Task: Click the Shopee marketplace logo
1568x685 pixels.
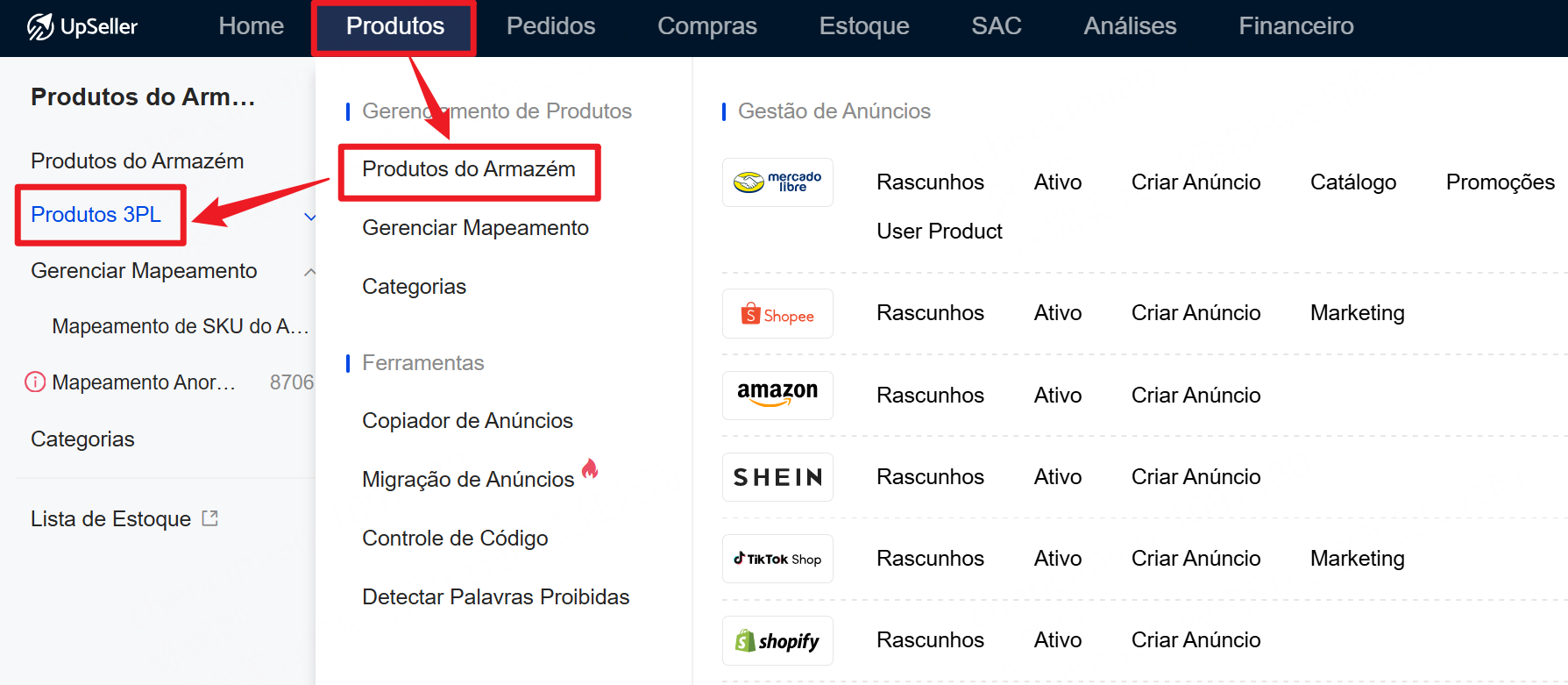Action: tap(777, 314)
